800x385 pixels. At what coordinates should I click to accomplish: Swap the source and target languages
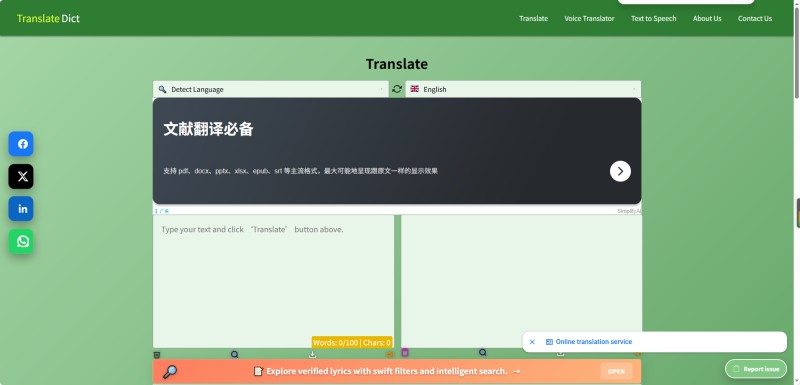[x=397, y=89]
